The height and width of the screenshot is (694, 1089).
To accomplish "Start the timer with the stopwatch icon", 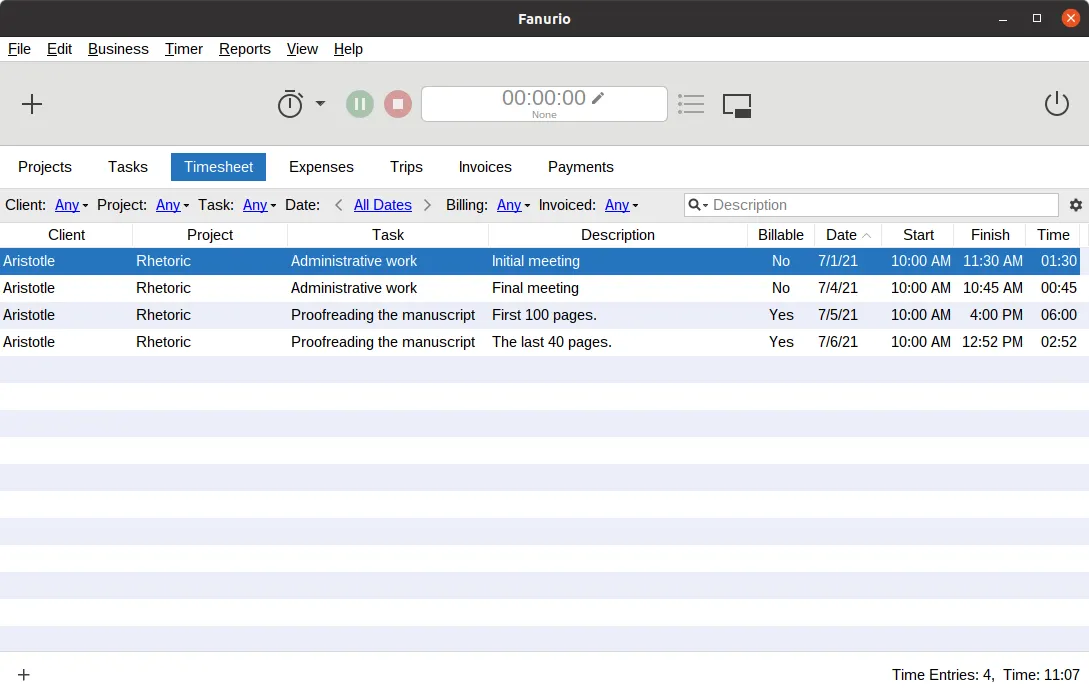I will coord(290,104).
